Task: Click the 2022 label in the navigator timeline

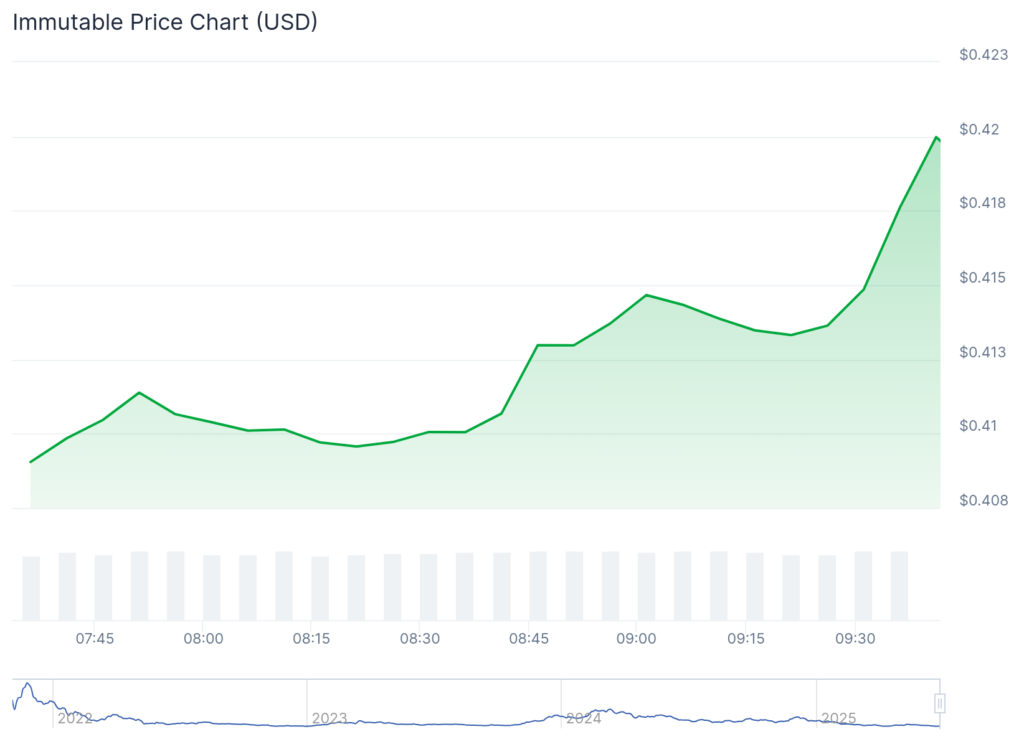Action: tap(75, 718)
